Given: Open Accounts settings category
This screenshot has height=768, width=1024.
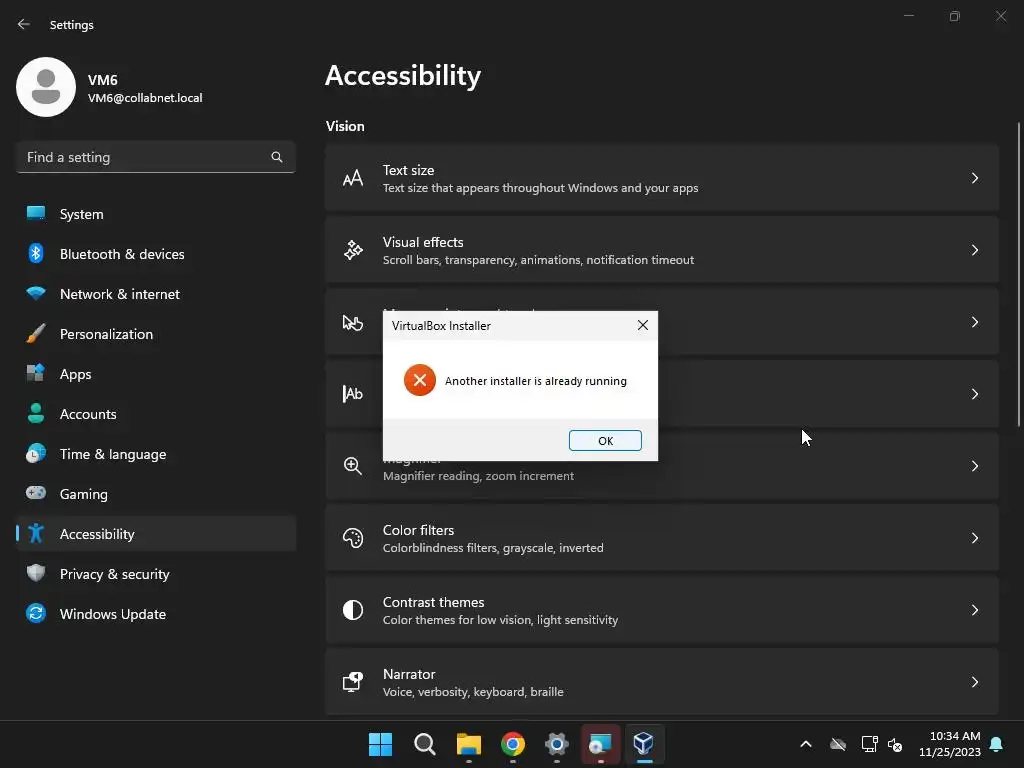Looking at the screenshot, I should point(155,414).
